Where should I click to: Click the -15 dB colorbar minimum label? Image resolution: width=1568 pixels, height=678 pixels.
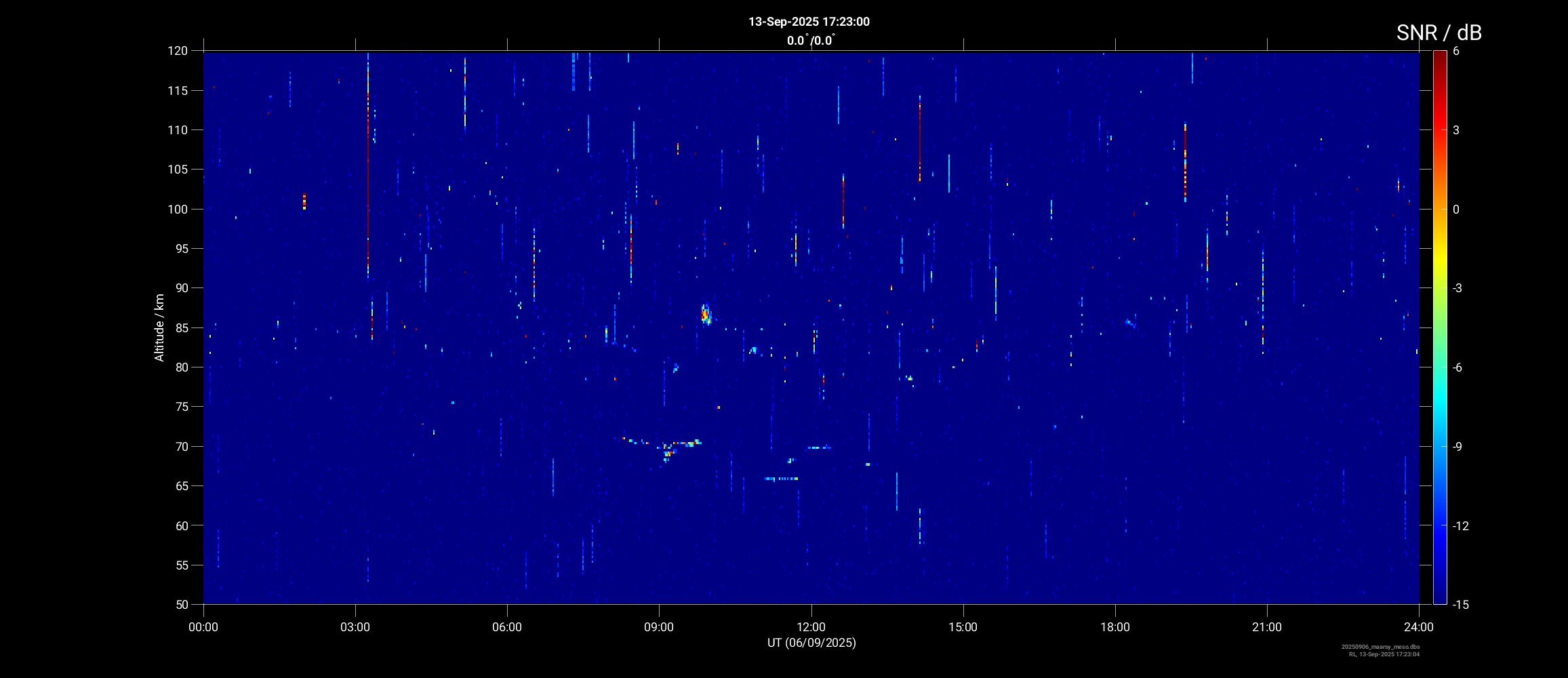[x=1460, y=604]
